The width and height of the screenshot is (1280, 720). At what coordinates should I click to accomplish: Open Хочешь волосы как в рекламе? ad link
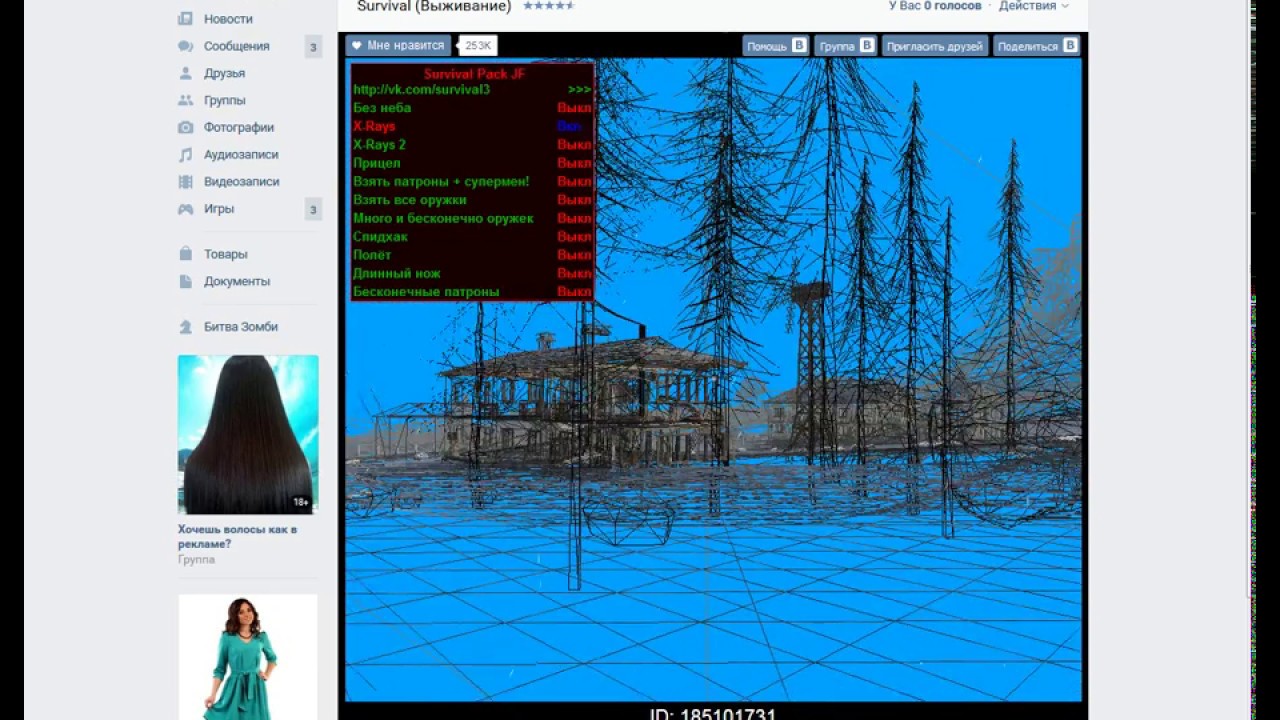tap(238, 536)
